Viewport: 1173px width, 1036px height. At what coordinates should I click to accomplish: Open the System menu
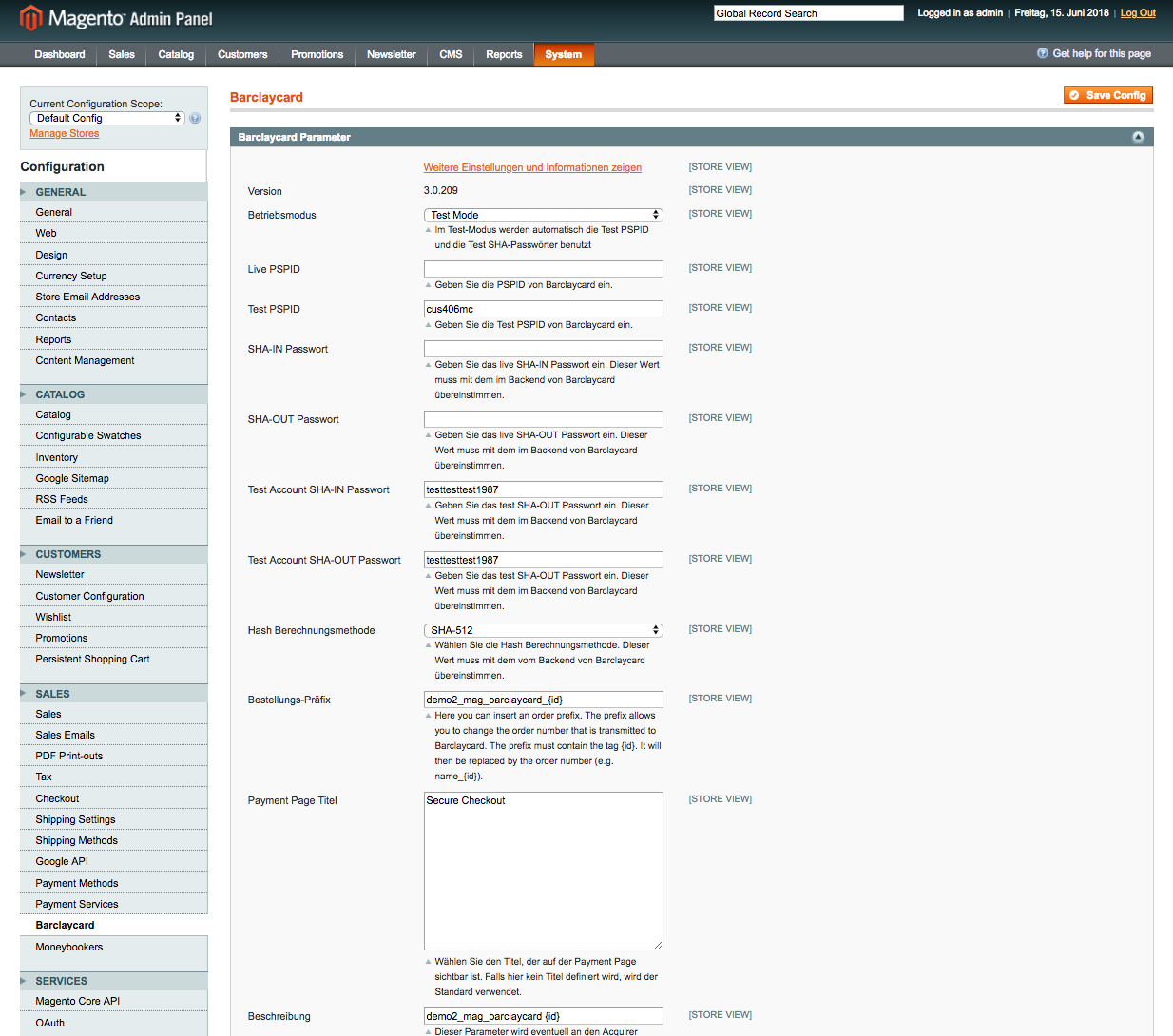564,54
